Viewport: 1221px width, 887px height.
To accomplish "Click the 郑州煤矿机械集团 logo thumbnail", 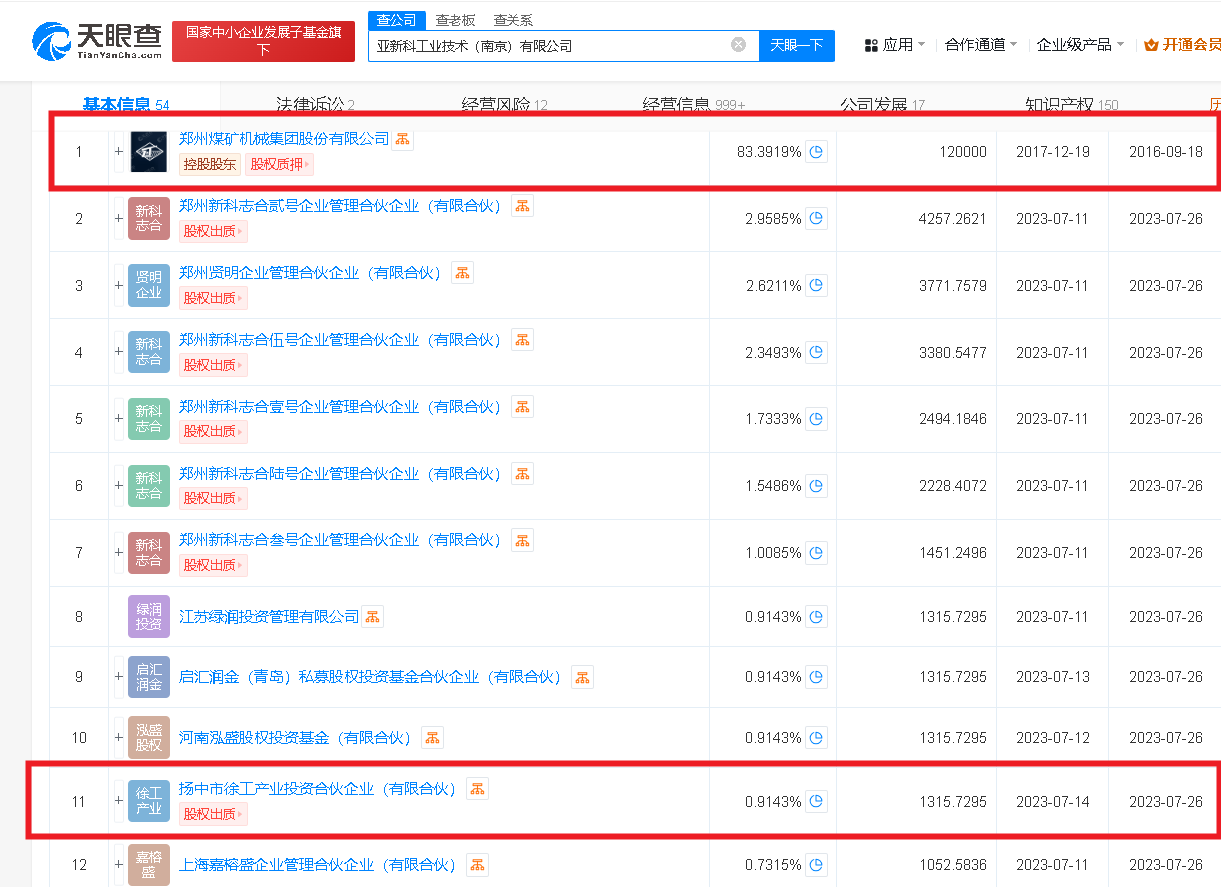I will [x=149, y=152].
